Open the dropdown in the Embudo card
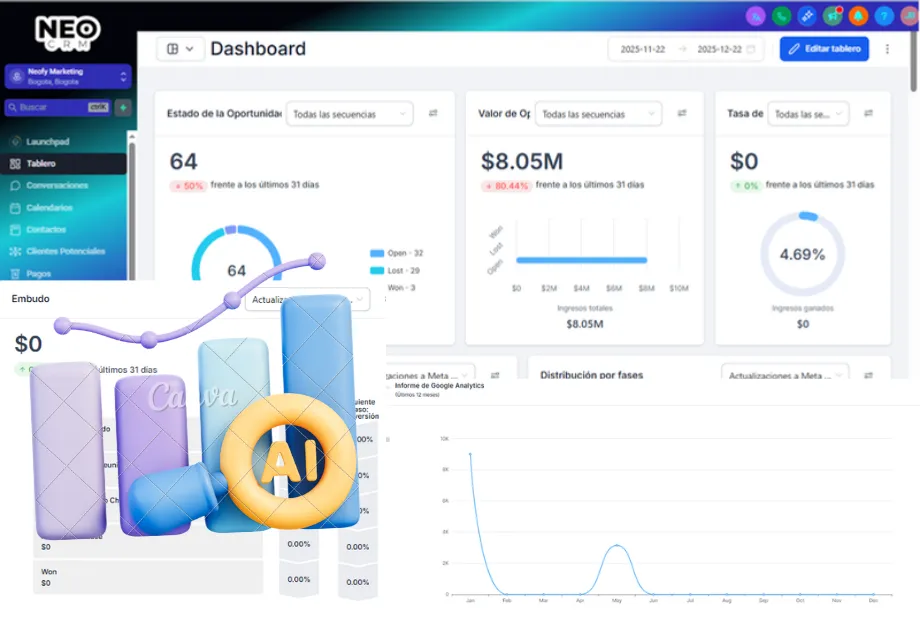The width and height of the screenshot is (920, 620). tap(307, 299)
